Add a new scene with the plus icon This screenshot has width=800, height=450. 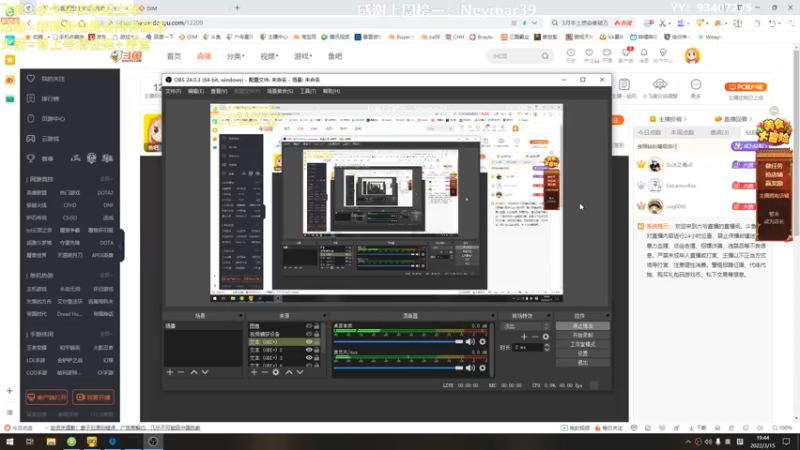(170, 372)
